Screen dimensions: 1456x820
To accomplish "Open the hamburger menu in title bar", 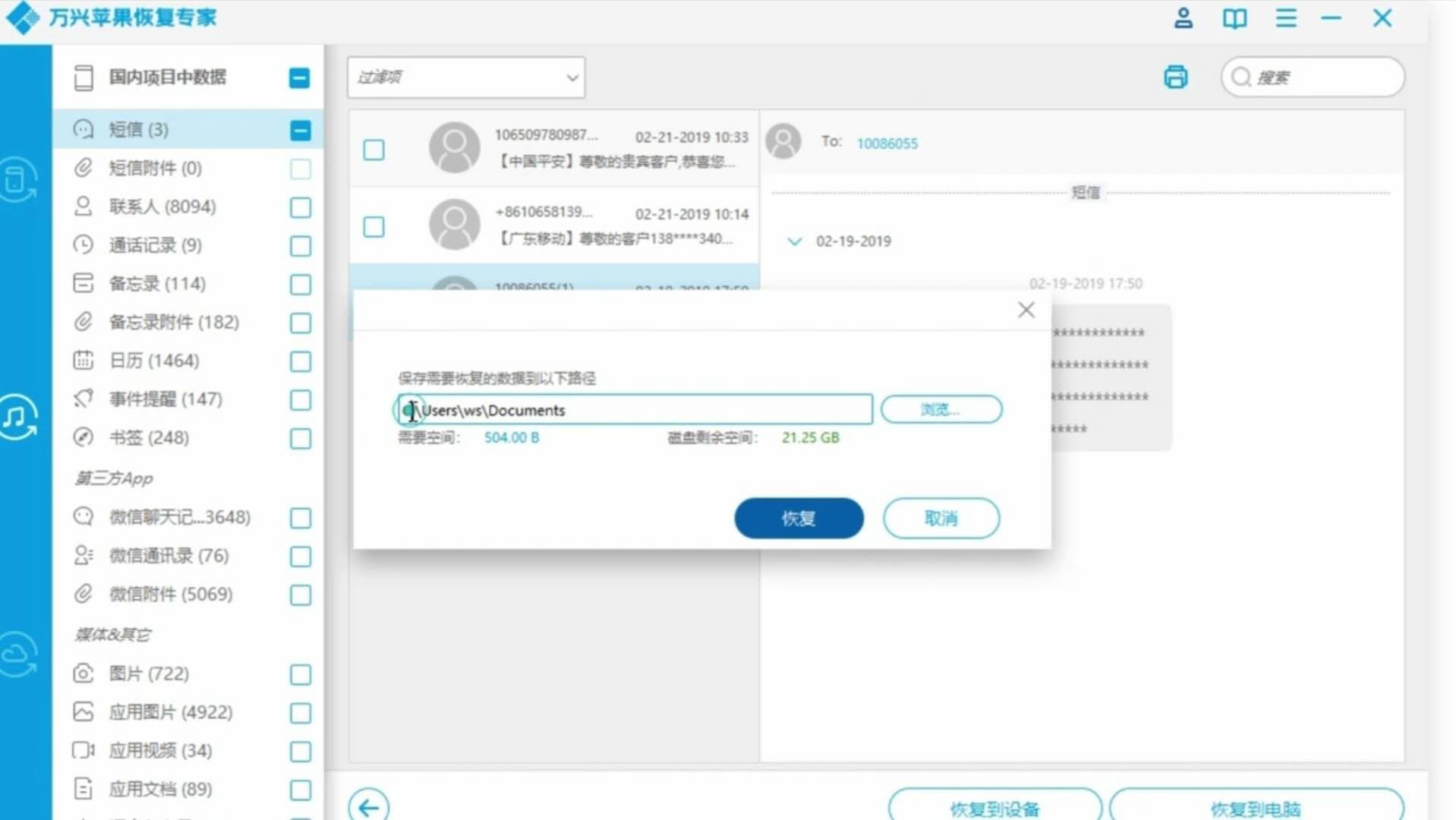I will point(1285,18).
